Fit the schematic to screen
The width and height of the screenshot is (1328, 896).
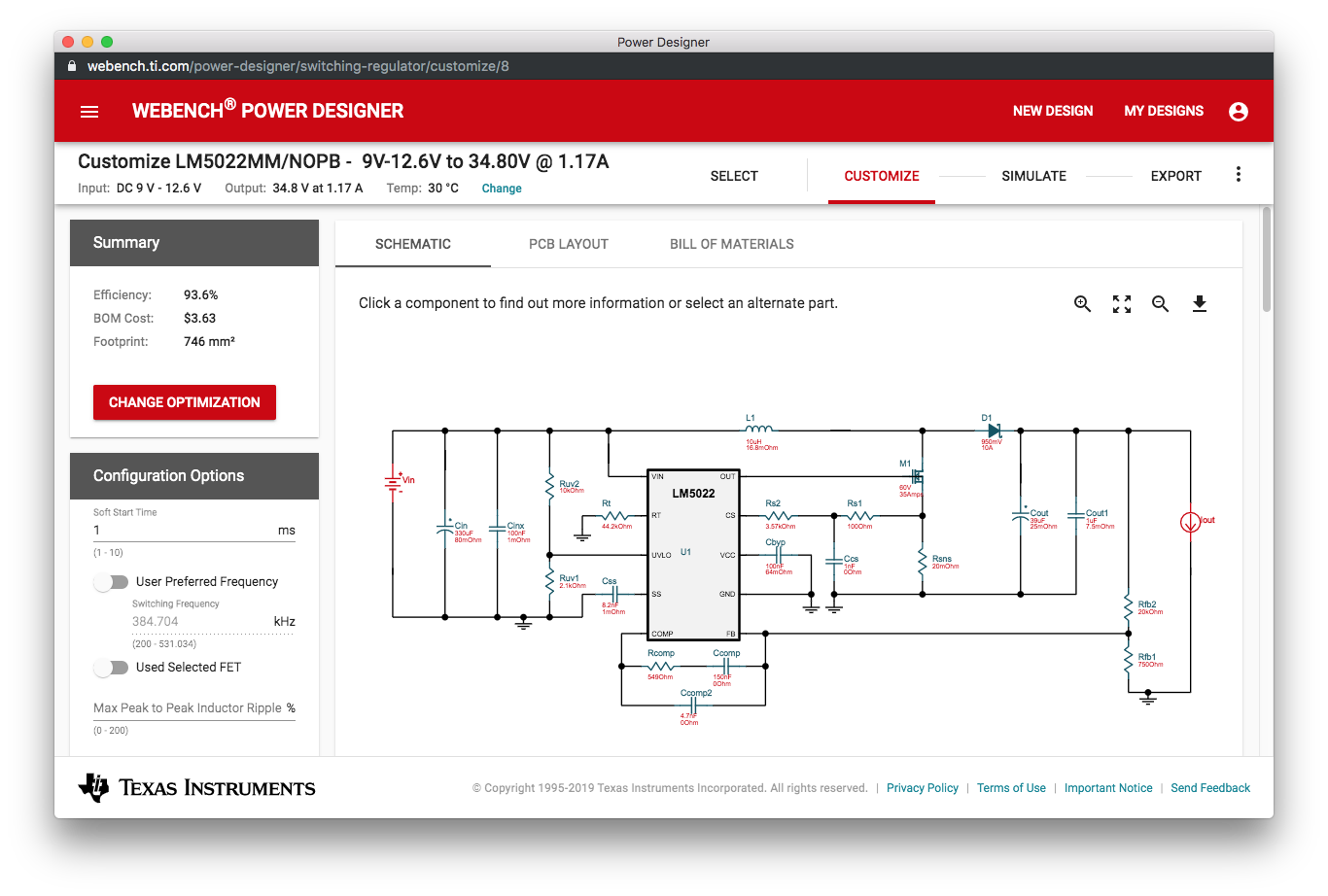tap(1122, 304)
